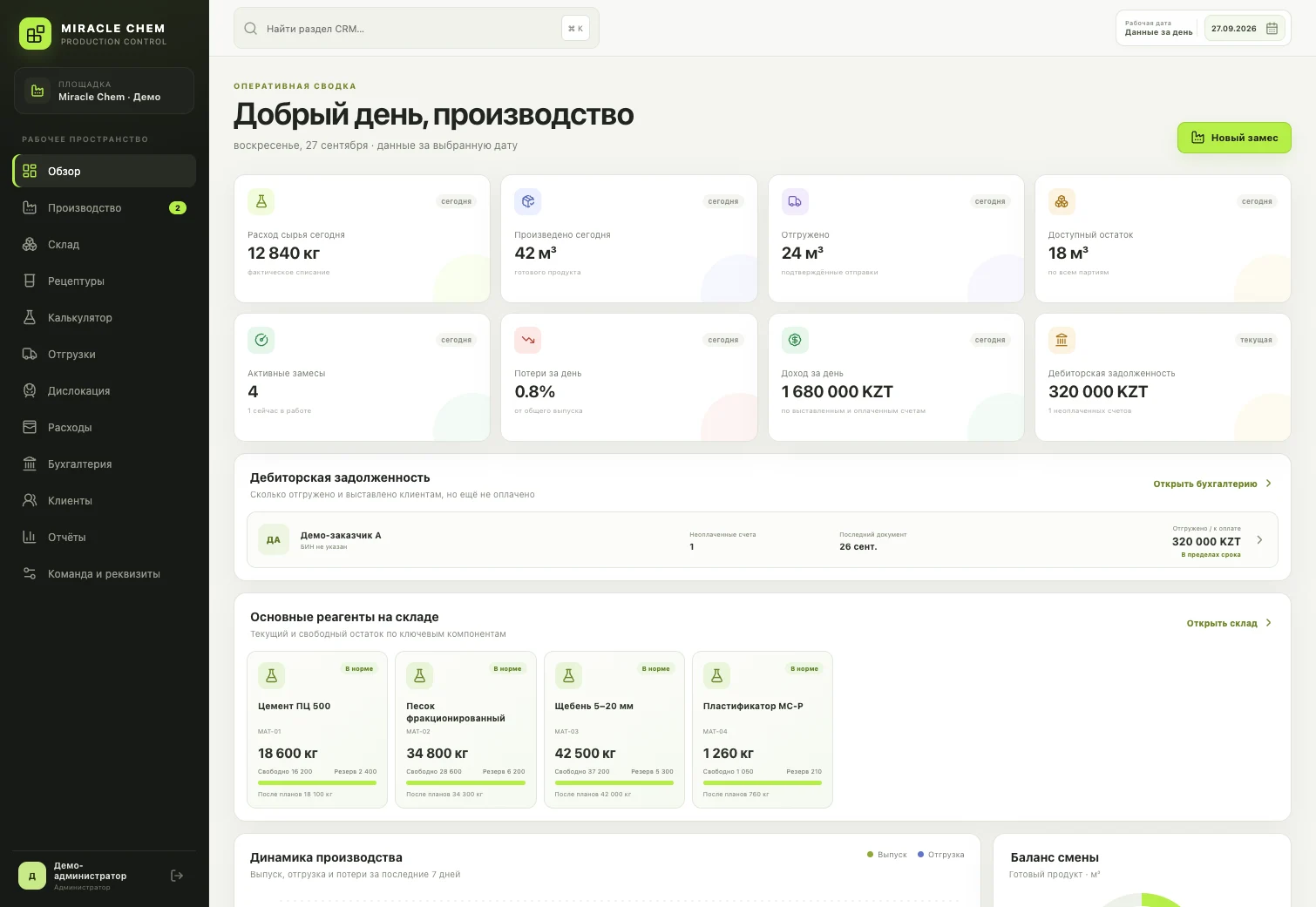Click the 34 800 кг value of Песок
Viewport: 1316px width, 907px height.
pos(438,753)
